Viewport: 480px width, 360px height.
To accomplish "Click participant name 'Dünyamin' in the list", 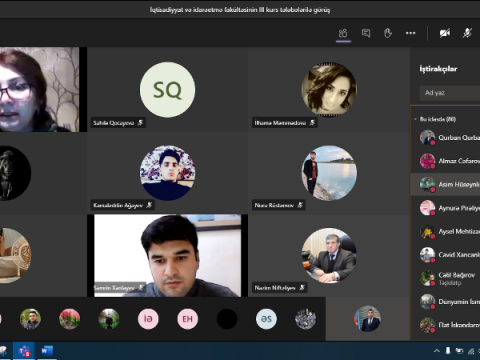I will click(x=459, y=301).
